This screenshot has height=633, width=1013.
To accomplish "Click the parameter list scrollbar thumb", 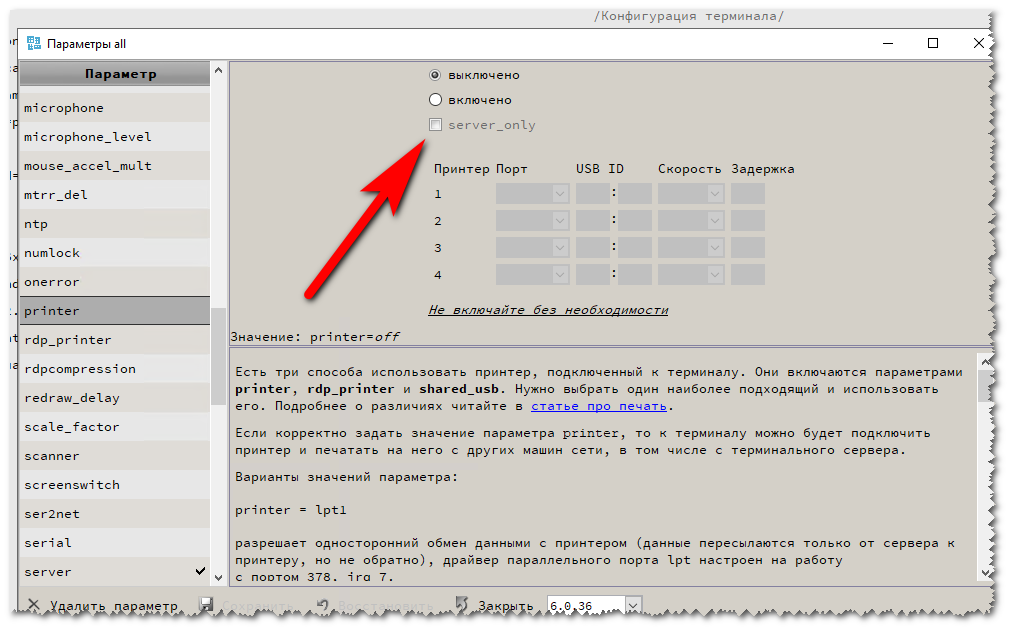I will pyautogui.click(x=218, y=355).
